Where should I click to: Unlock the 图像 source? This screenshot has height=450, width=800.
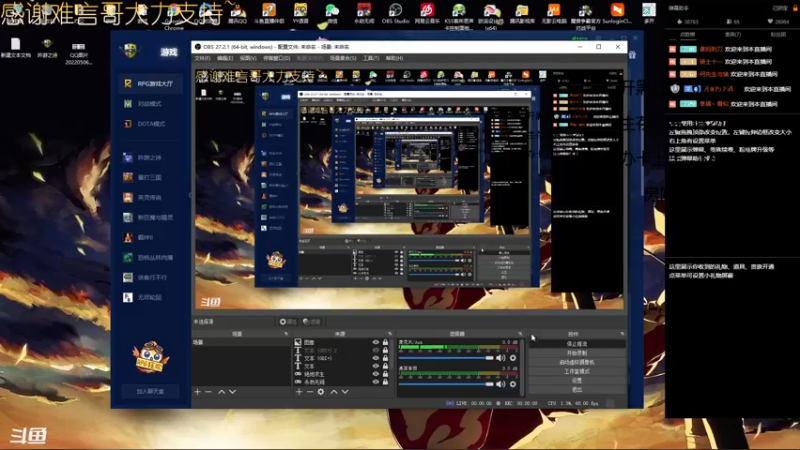tap(385, 342)
